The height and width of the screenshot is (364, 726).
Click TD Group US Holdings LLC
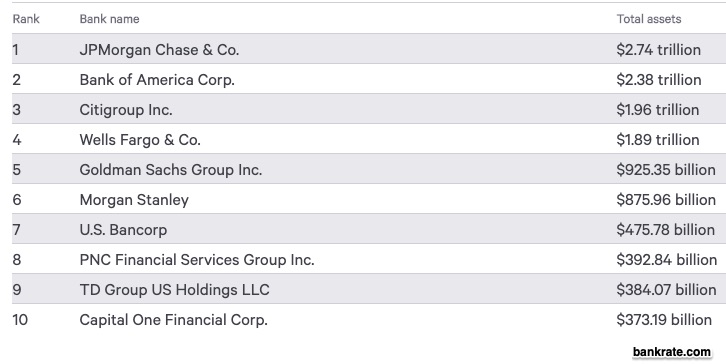point(175,290)
